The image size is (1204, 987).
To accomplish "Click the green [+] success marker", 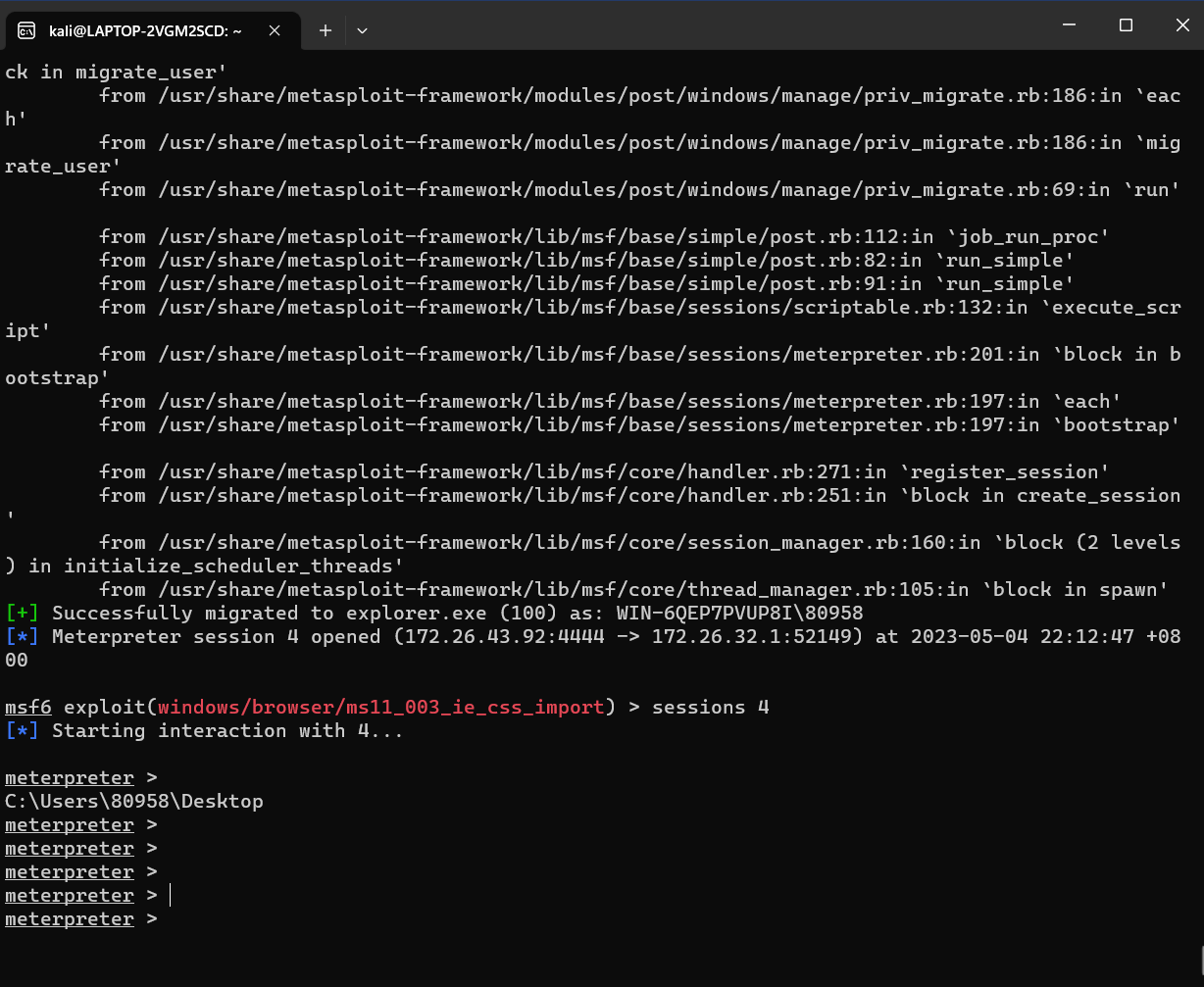I will (23, 613).
